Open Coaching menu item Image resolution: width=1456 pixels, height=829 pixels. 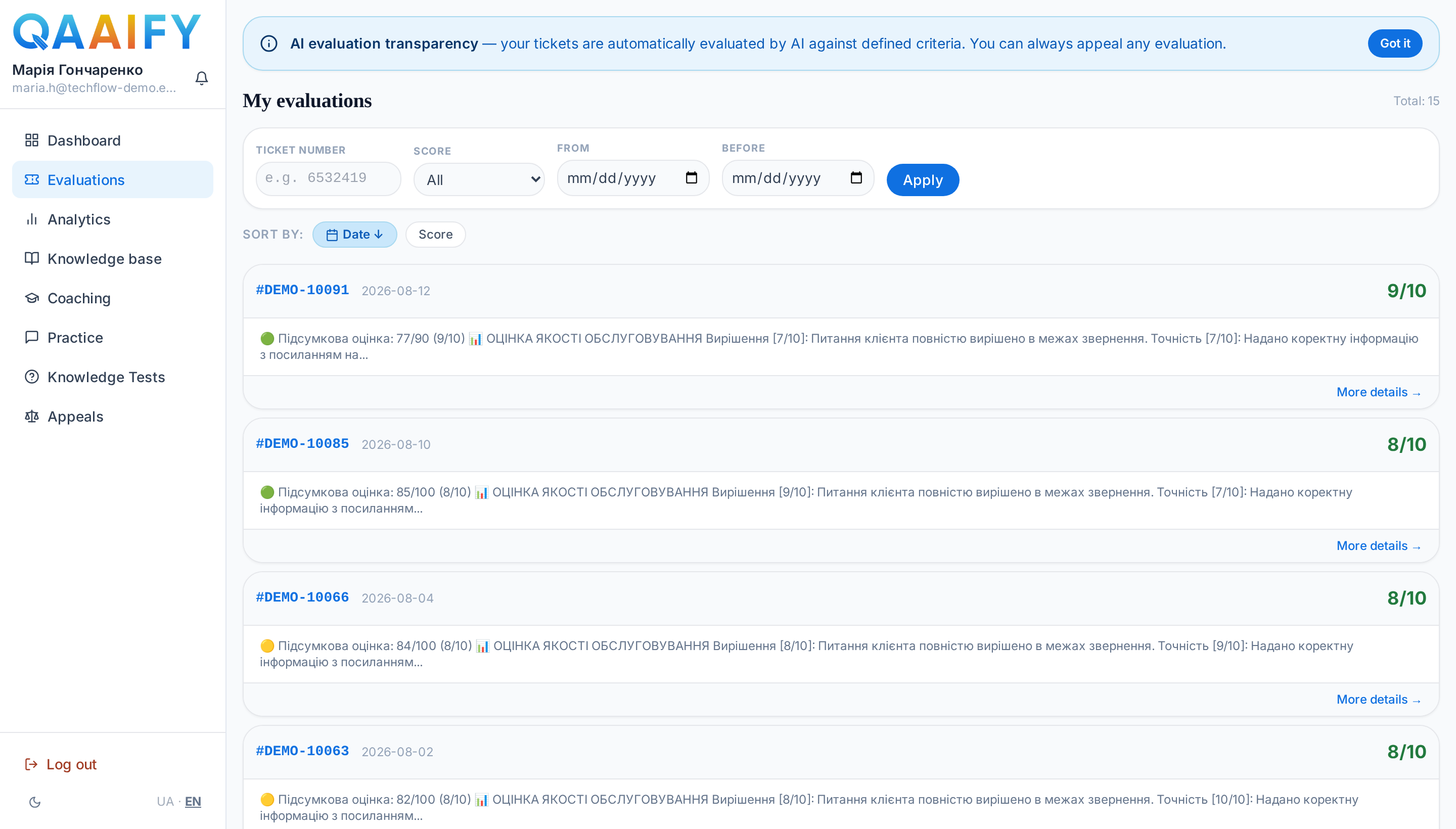tap(113, 298)
